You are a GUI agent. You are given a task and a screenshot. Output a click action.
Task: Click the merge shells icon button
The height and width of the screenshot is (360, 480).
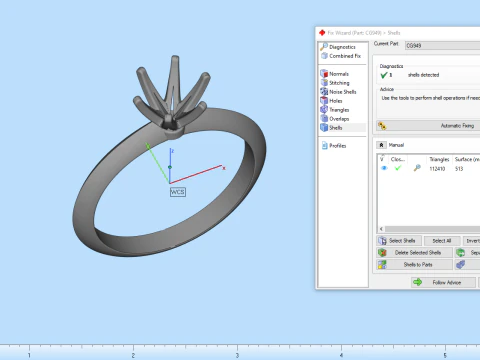(x=467, y=265)
